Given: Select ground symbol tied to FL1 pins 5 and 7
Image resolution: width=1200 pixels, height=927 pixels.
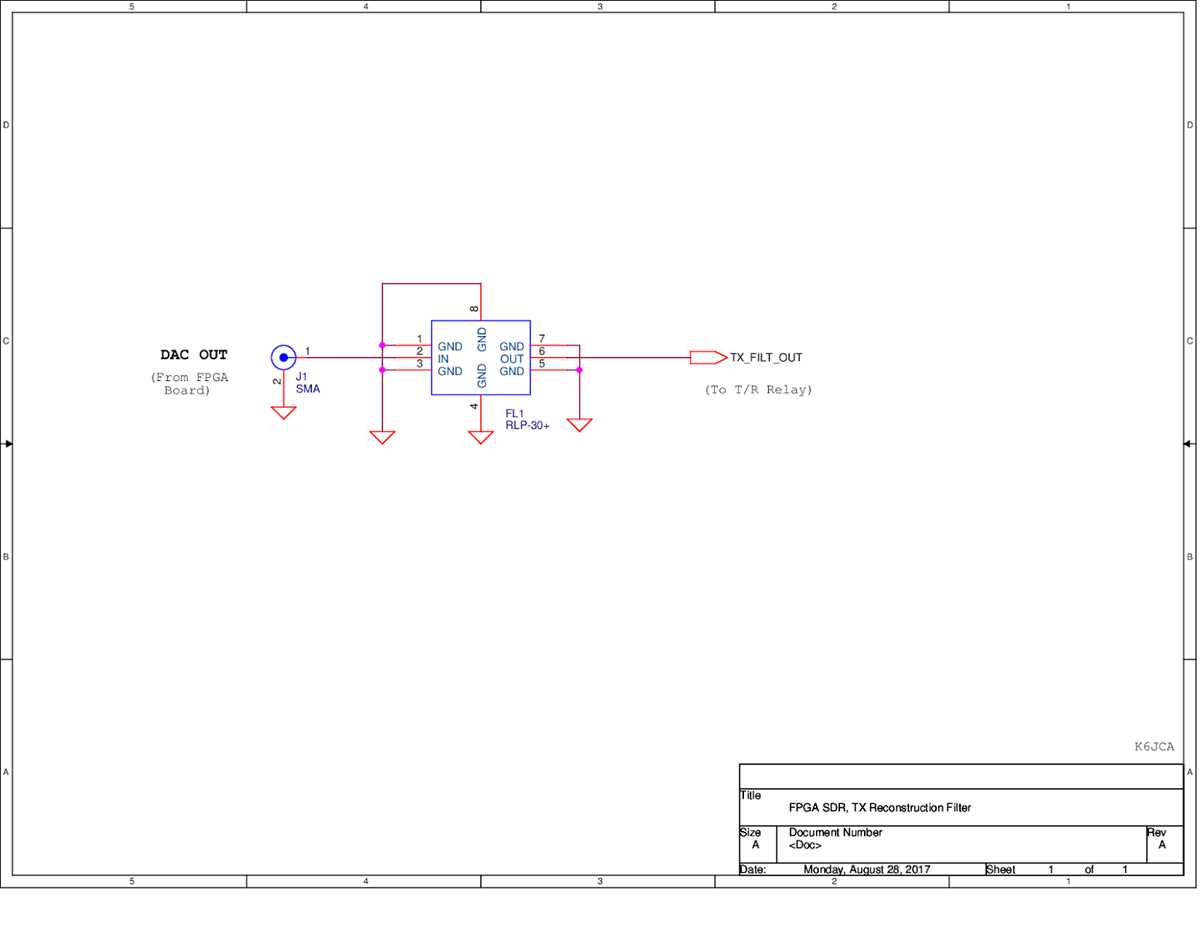Looking at the screenshot, I should coord(579,425).
